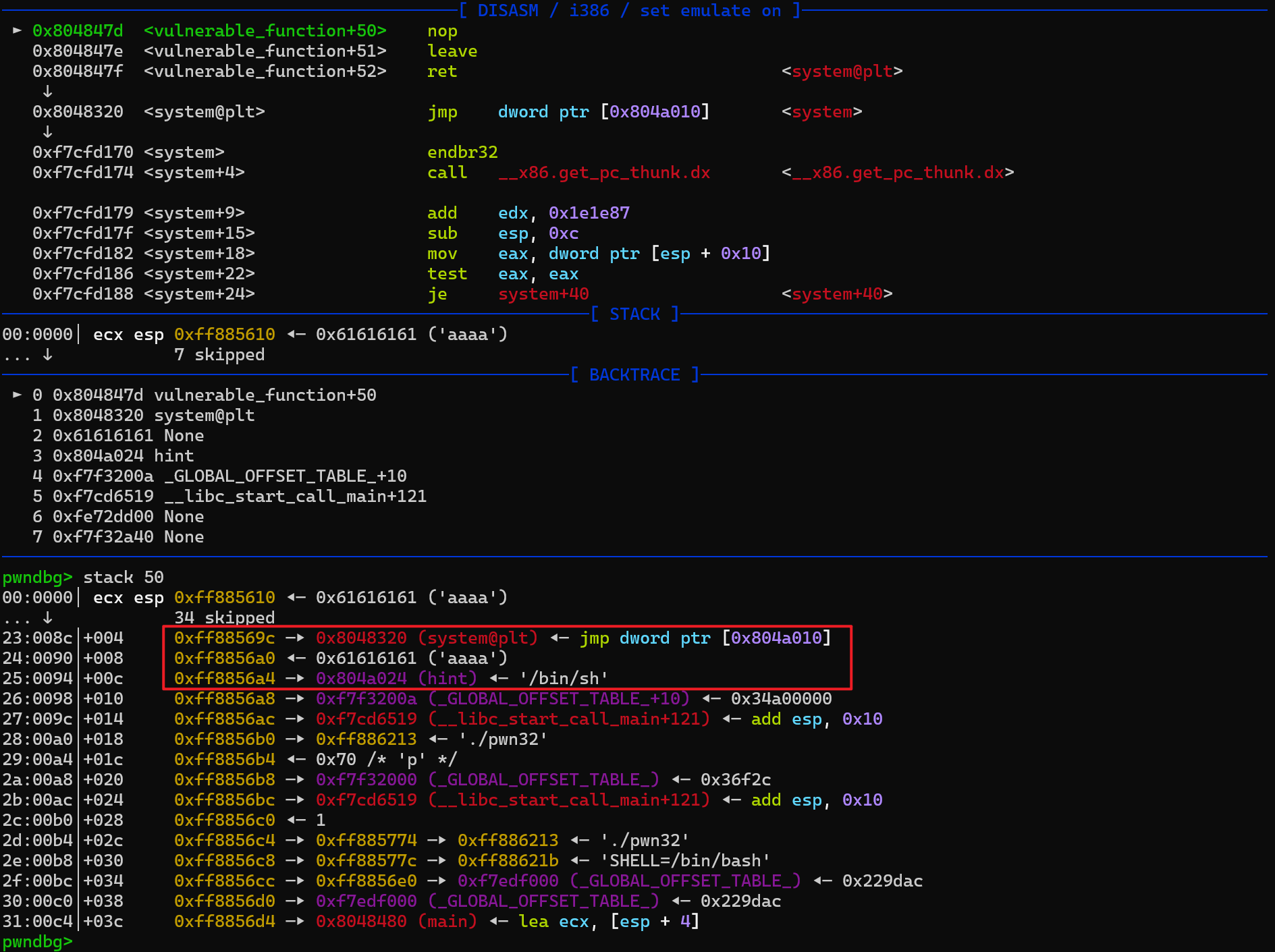Screen dimensions: 1275x952
Task: Click the 0x8048480 (main) entry in stack
Action: click(x=396, y=922)
